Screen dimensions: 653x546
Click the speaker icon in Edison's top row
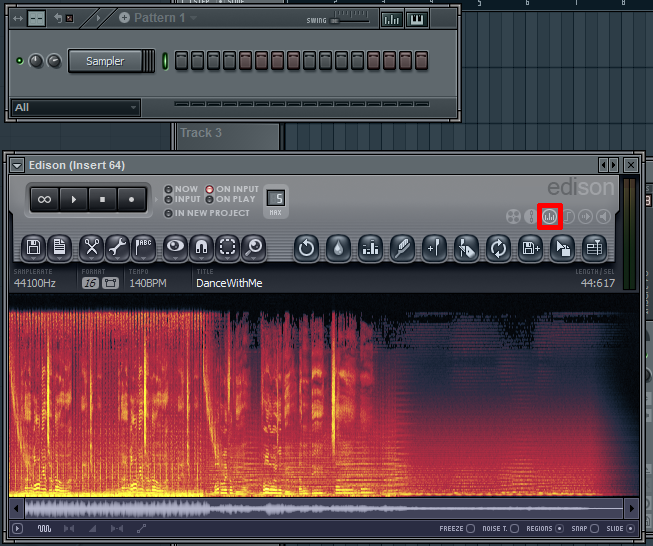click(x=603, y=217)
